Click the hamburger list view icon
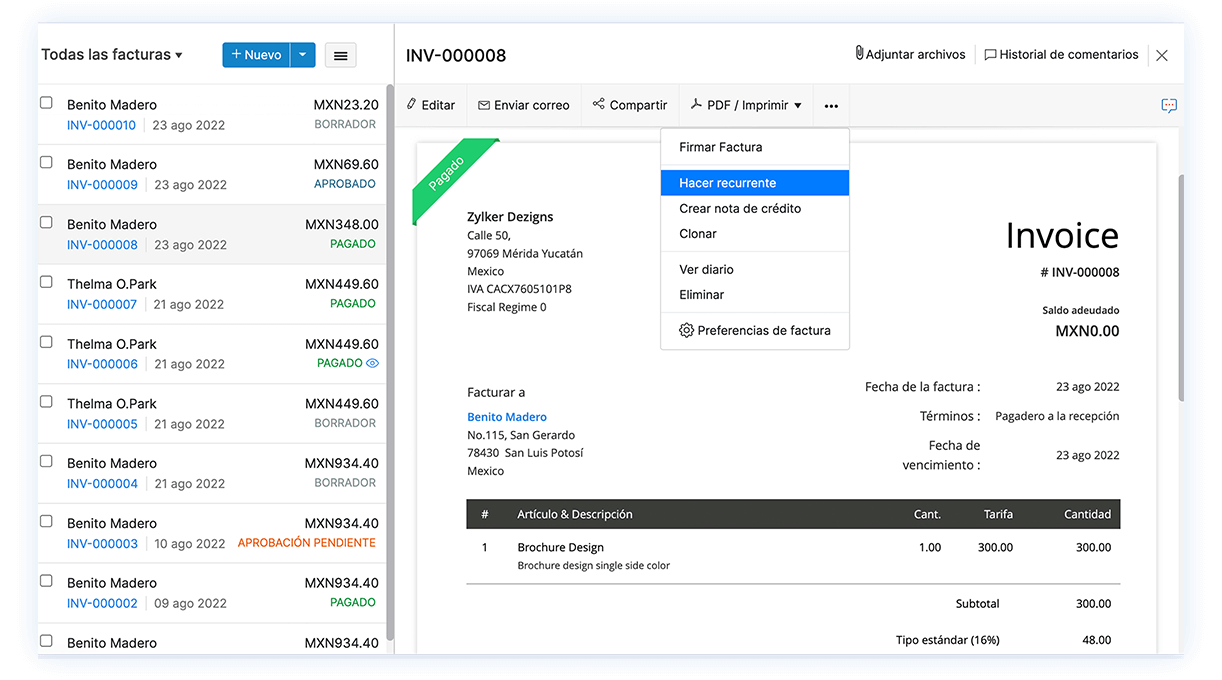1222x680 pixels. click(340, 56)
